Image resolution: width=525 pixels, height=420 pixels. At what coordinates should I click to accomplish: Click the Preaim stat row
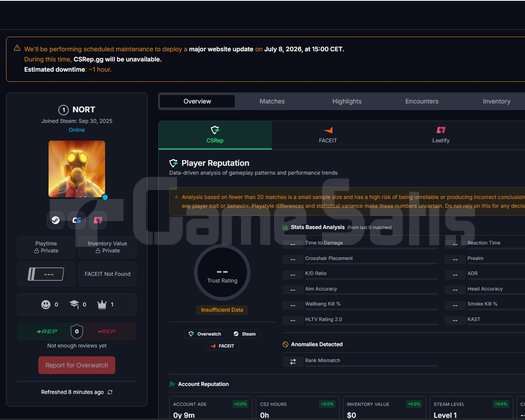click(485, 259)
